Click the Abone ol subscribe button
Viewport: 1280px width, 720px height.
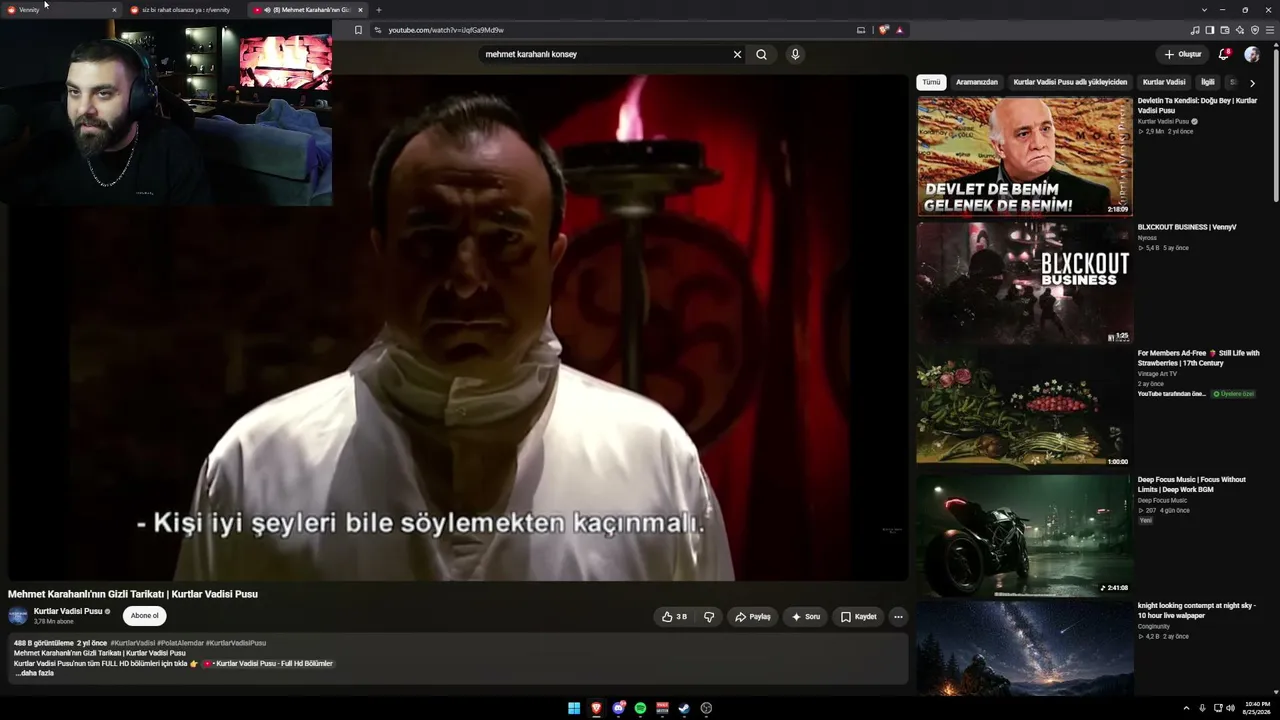(145, 616)
